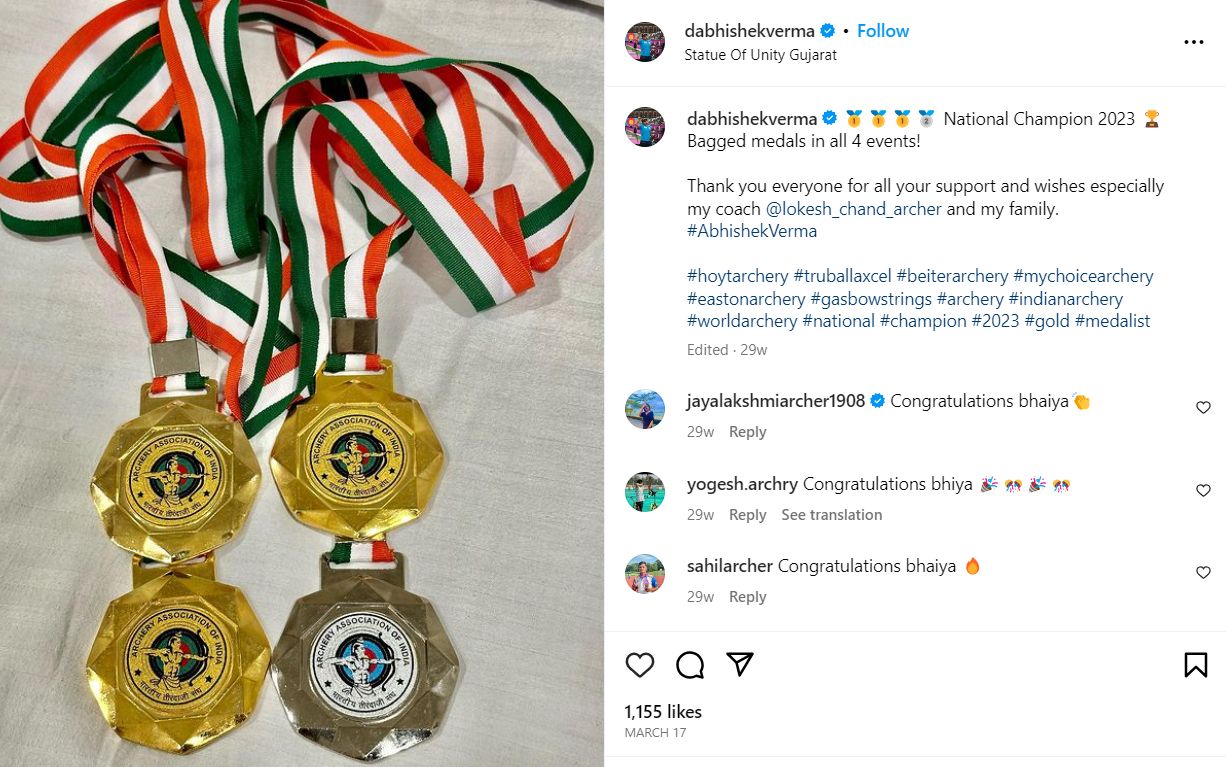The height and width of the screenshot is (767, 1226).
Task: Follow dabhishekverma account
Action: pyautogui.click(x=883, y=31)
